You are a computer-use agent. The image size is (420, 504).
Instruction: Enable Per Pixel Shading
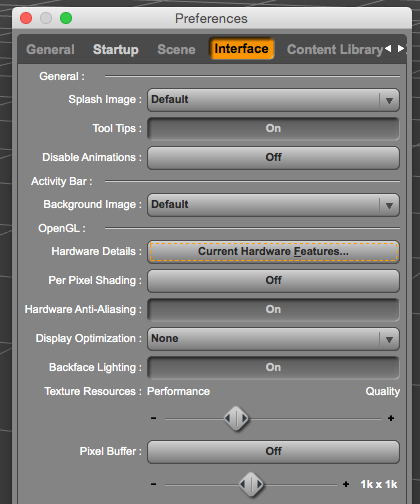(x=273, y=281)
